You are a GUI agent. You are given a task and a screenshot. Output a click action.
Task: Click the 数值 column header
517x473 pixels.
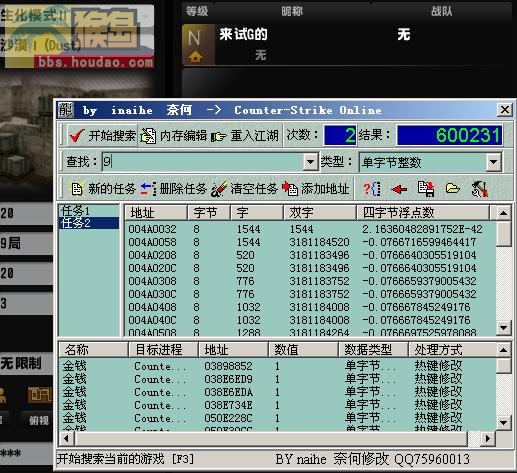(x=303, y=350)
